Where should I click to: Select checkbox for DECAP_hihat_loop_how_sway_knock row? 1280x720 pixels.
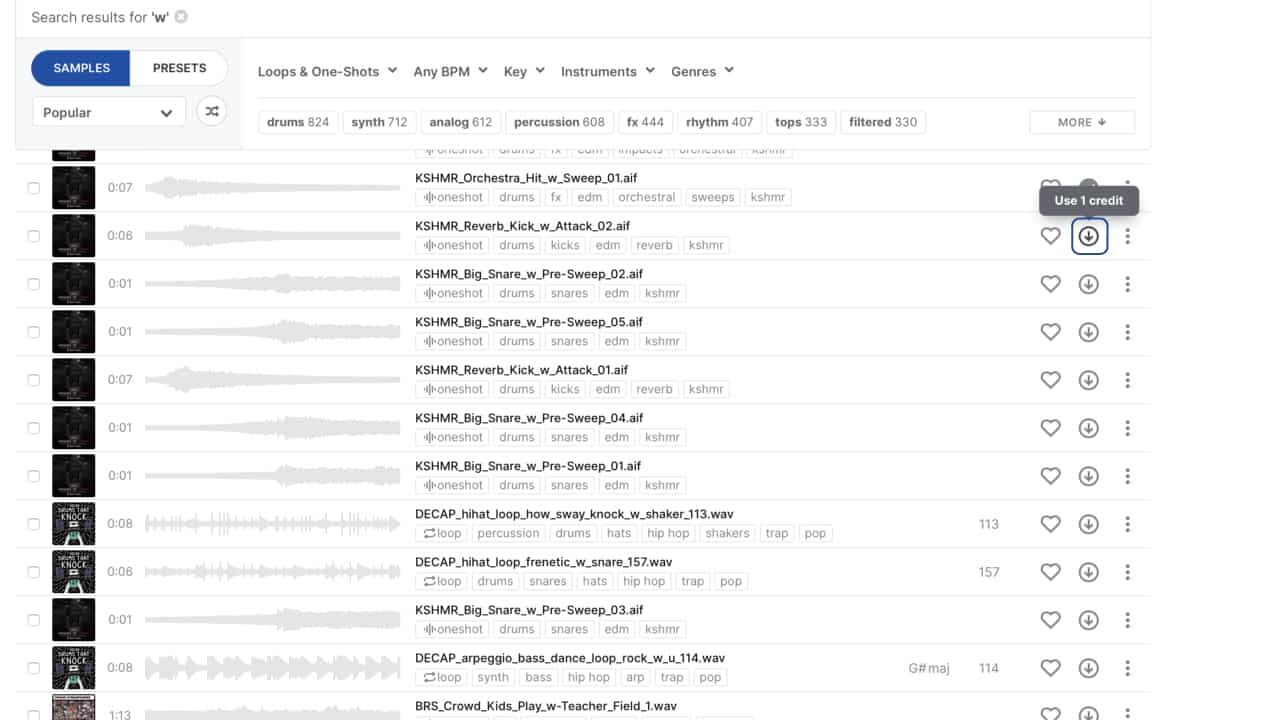pyautogui.click(x=34, y=524)
